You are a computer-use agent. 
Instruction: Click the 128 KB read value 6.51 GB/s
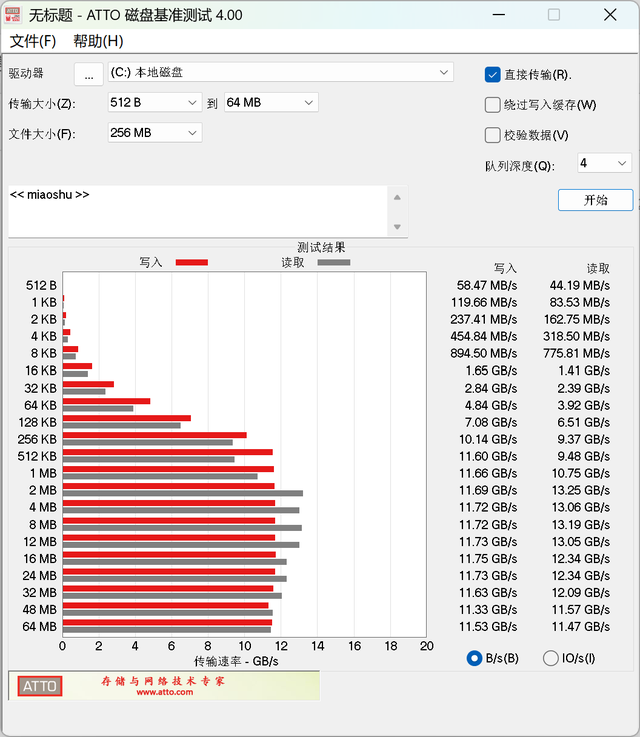[x=584, y=423]
